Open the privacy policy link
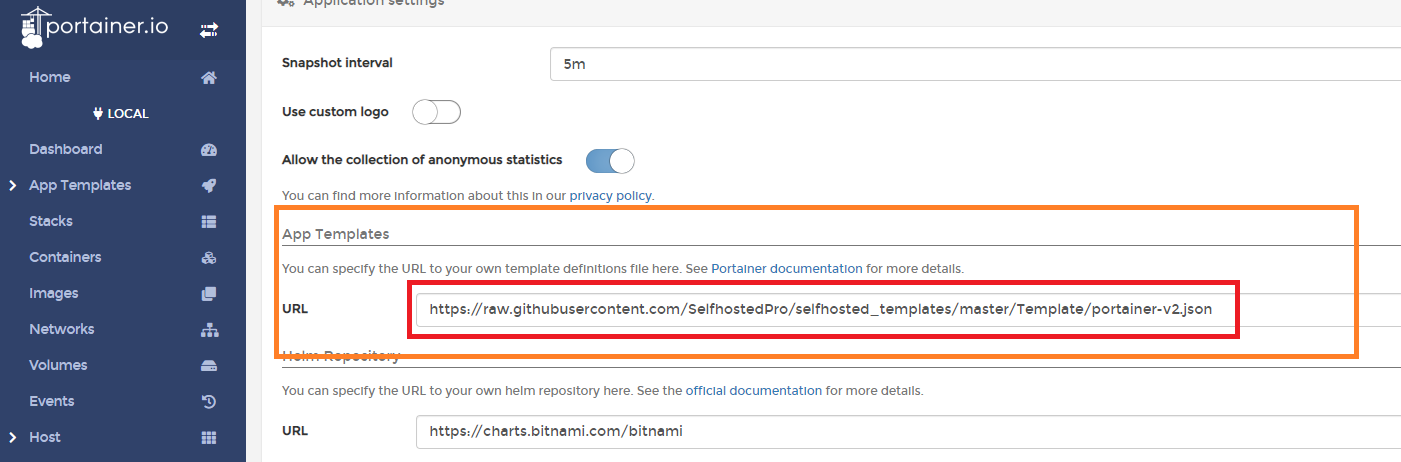The image size is (1401, 462). point(610,195)
